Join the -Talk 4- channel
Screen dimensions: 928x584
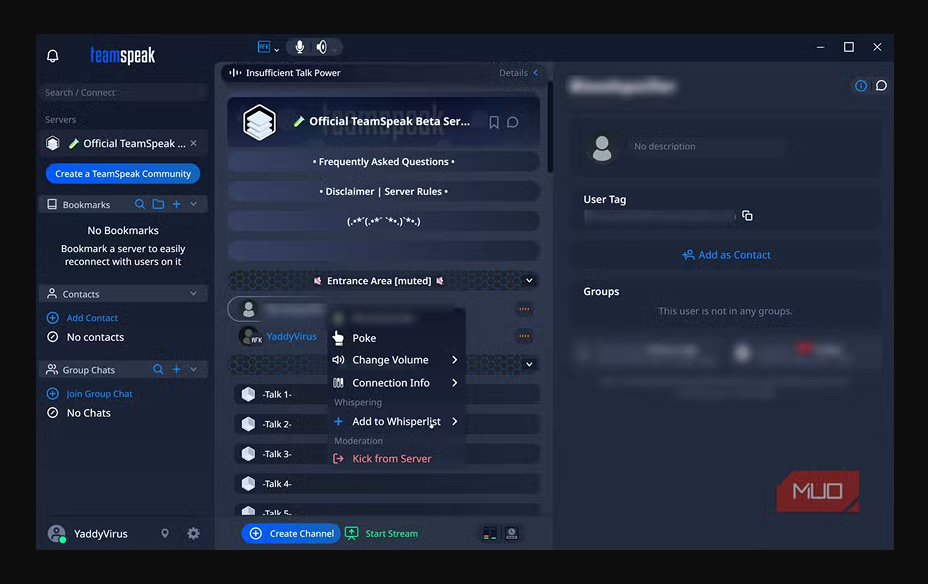click(x=386, y=483)
